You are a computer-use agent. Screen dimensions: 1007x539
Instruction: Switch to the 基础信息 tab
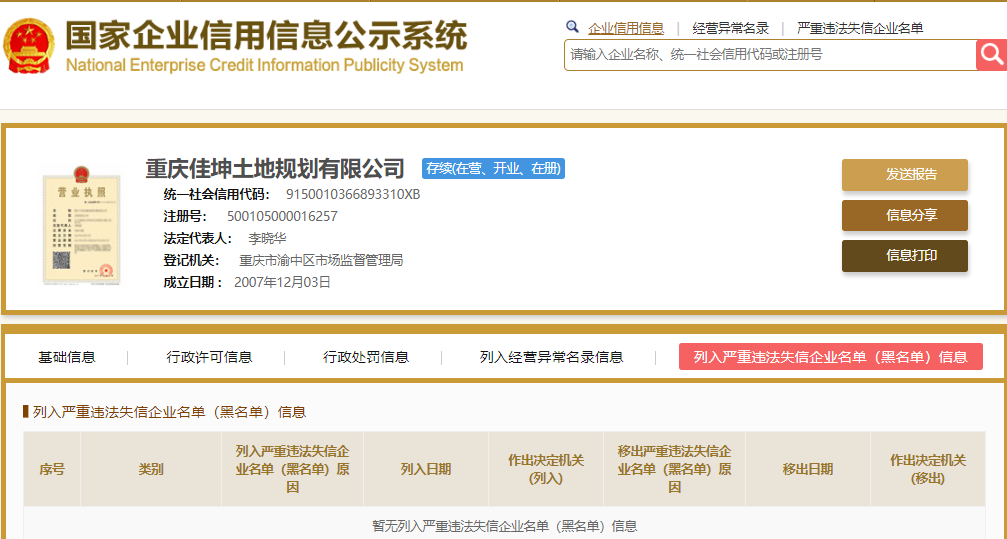pyautogui.click(x=67, y=357)
